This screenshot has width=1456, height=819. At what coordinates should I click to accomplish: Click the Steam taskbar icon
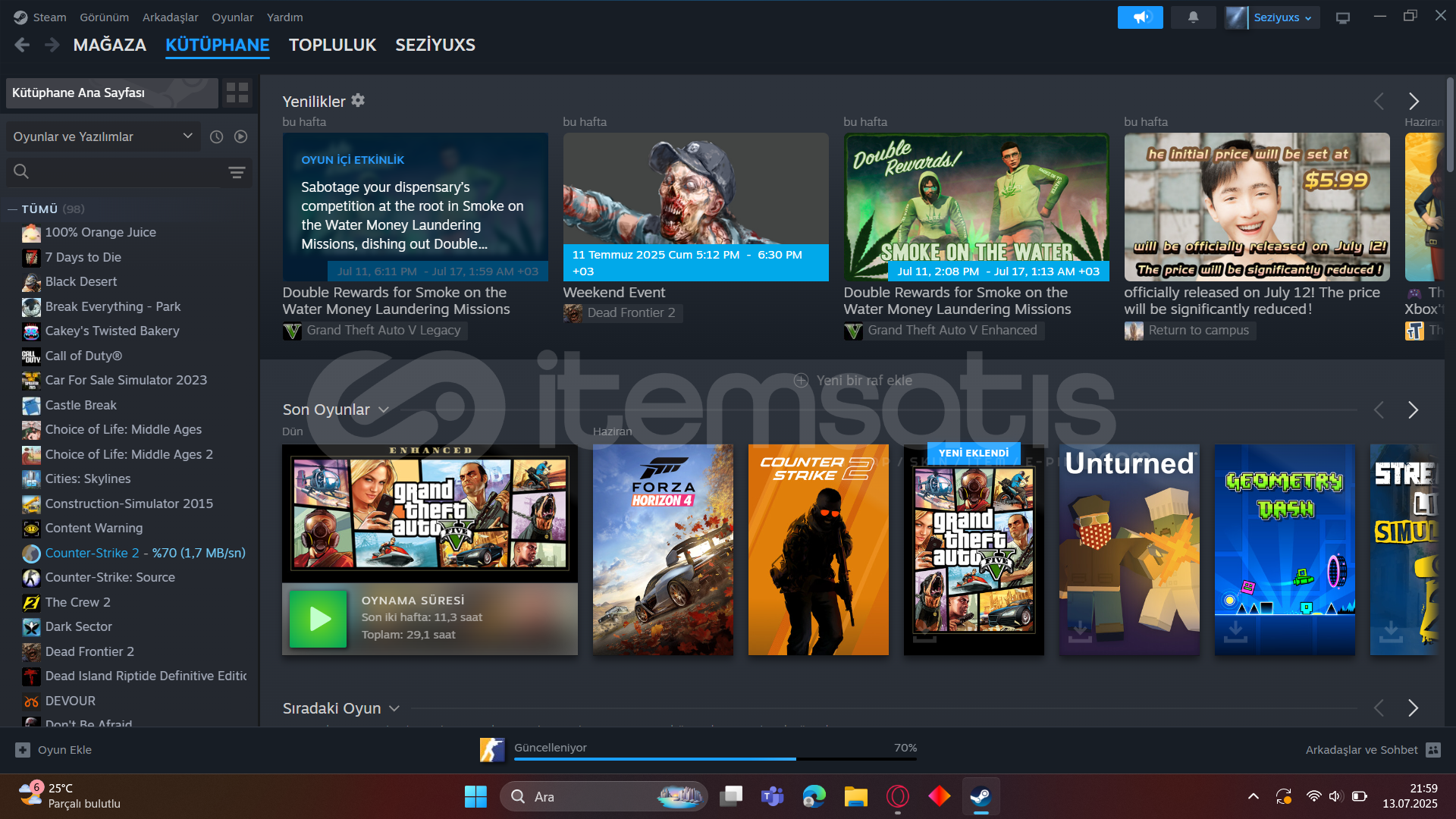click(x=981, y=797)
